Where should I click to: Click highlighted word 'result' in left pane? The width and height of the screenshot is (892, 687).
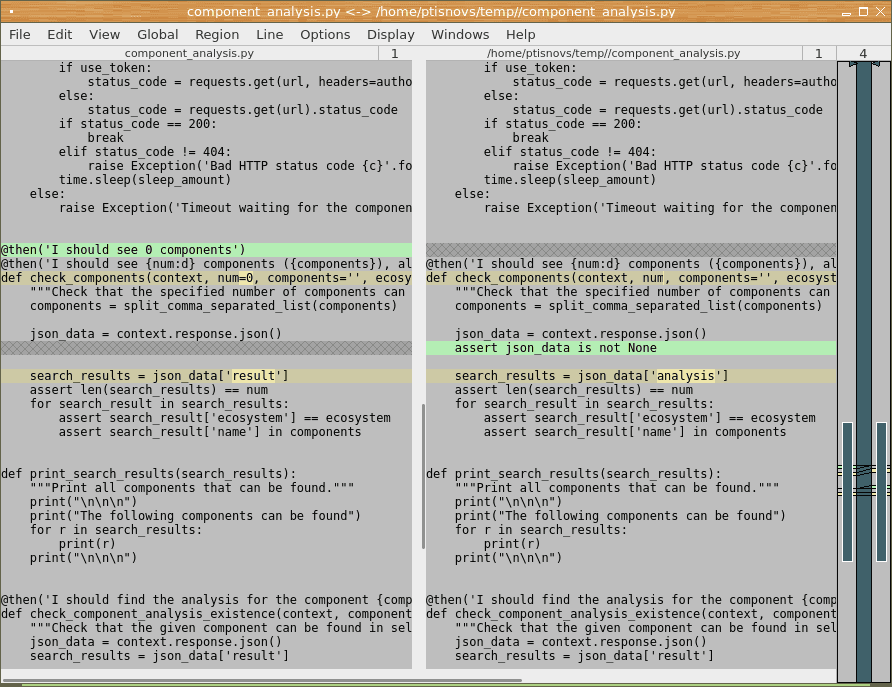[x=254, y=376]
